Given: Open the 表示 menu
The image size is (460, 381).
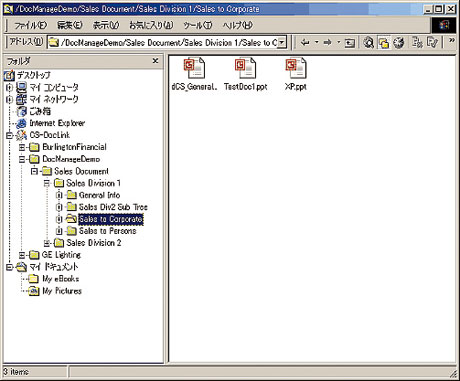Looking at the screenshot, I should 106,25.
